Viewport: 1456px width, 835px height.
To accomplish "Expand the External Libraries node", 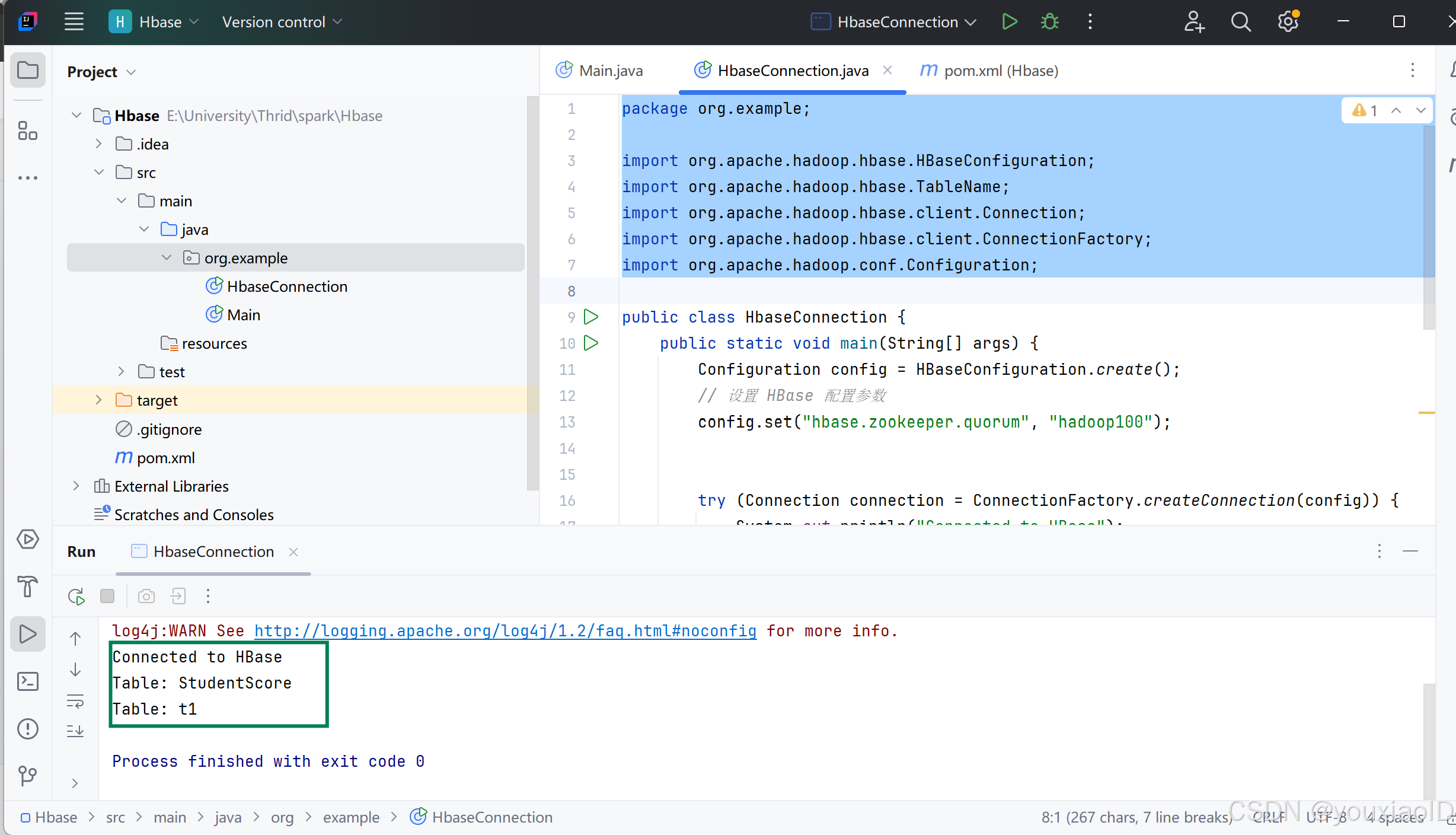I will click(x=75, y=486).
